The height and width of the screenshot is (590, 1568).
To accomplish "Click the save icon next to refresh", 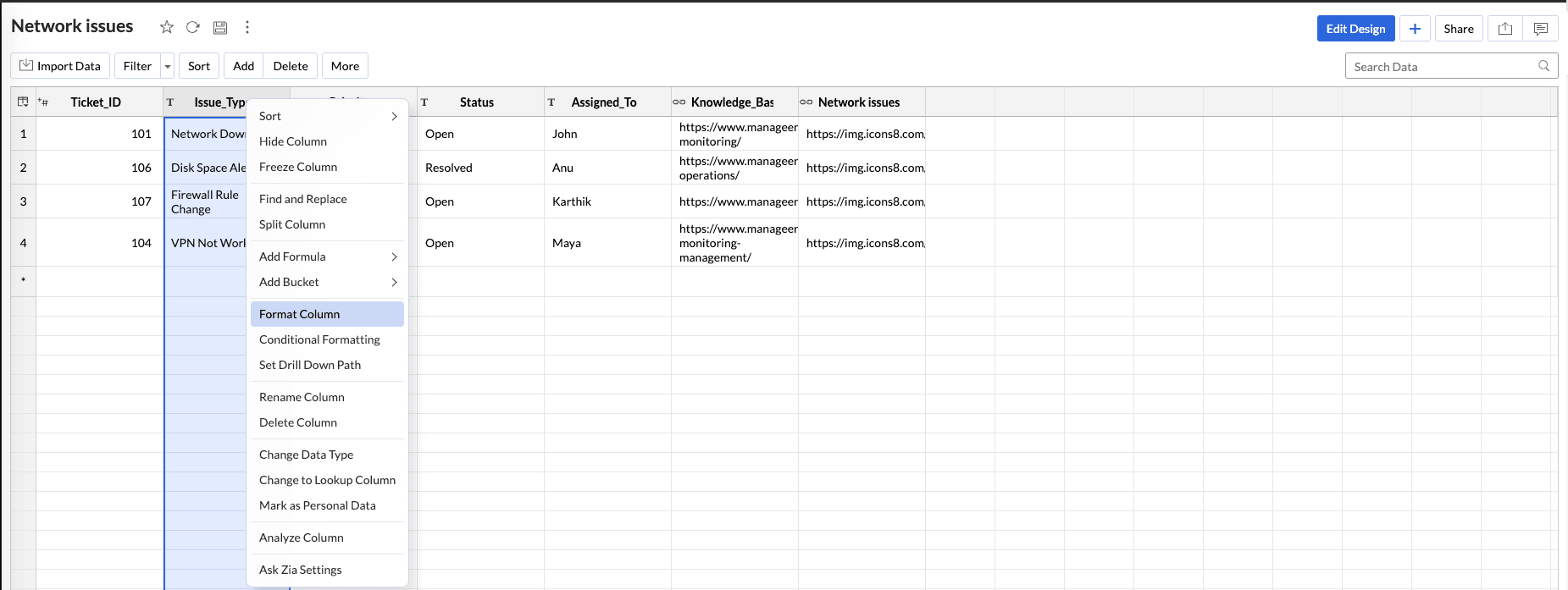I will click(220, 27).
